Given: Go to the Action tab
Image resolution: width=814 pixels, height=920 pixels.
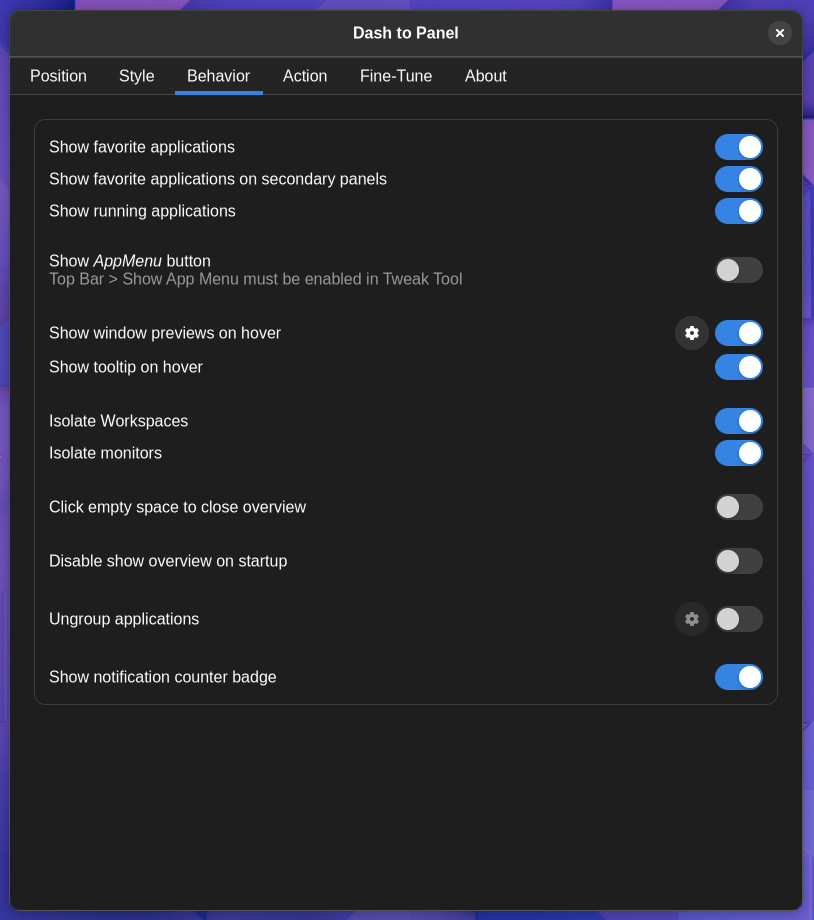Looking at the screenshot, I should [305, 76].
